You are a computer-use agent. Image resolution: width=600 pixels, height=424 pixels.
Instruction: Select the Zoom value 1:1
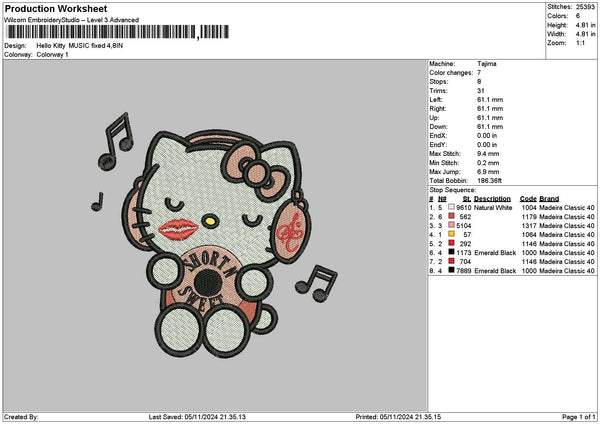pos(580,43)
